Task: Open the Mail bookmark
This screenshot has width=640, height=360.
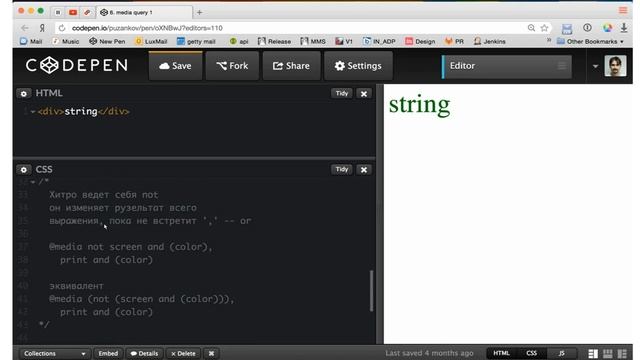Action: (31, 41)
